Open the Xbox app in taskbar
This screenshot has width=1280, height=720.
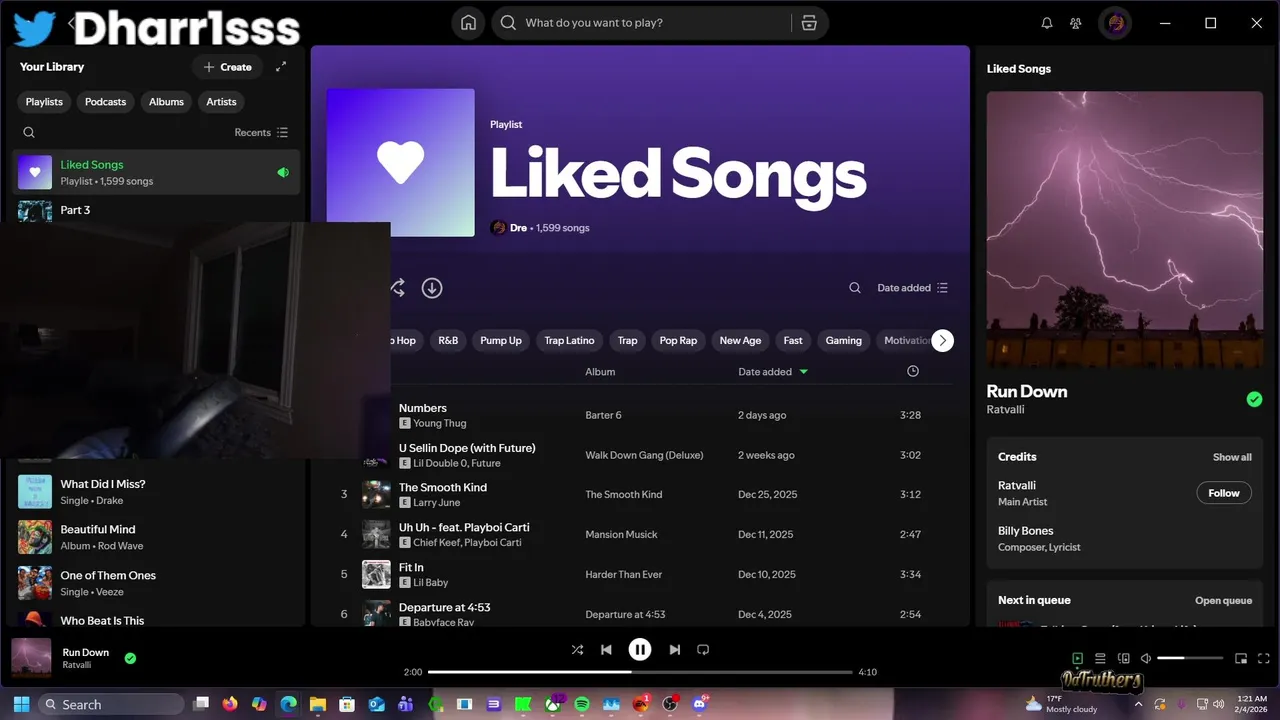click(552, 704)
